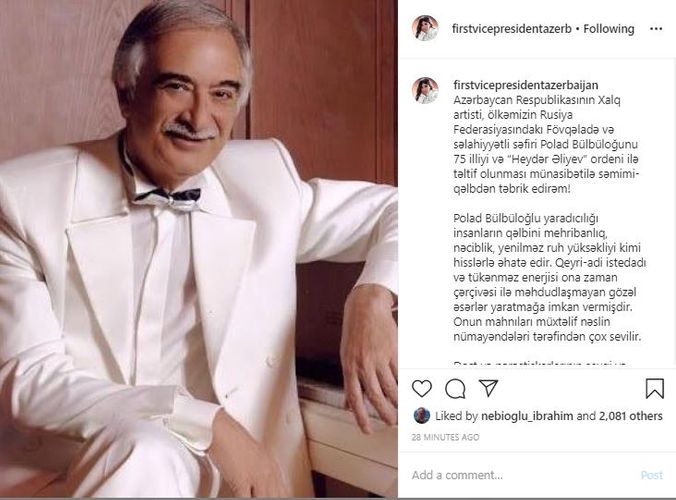The height and width of the screenshot is (500, 676).
Task: View the 2,081 others likes list
Action: tap(630, 416)
